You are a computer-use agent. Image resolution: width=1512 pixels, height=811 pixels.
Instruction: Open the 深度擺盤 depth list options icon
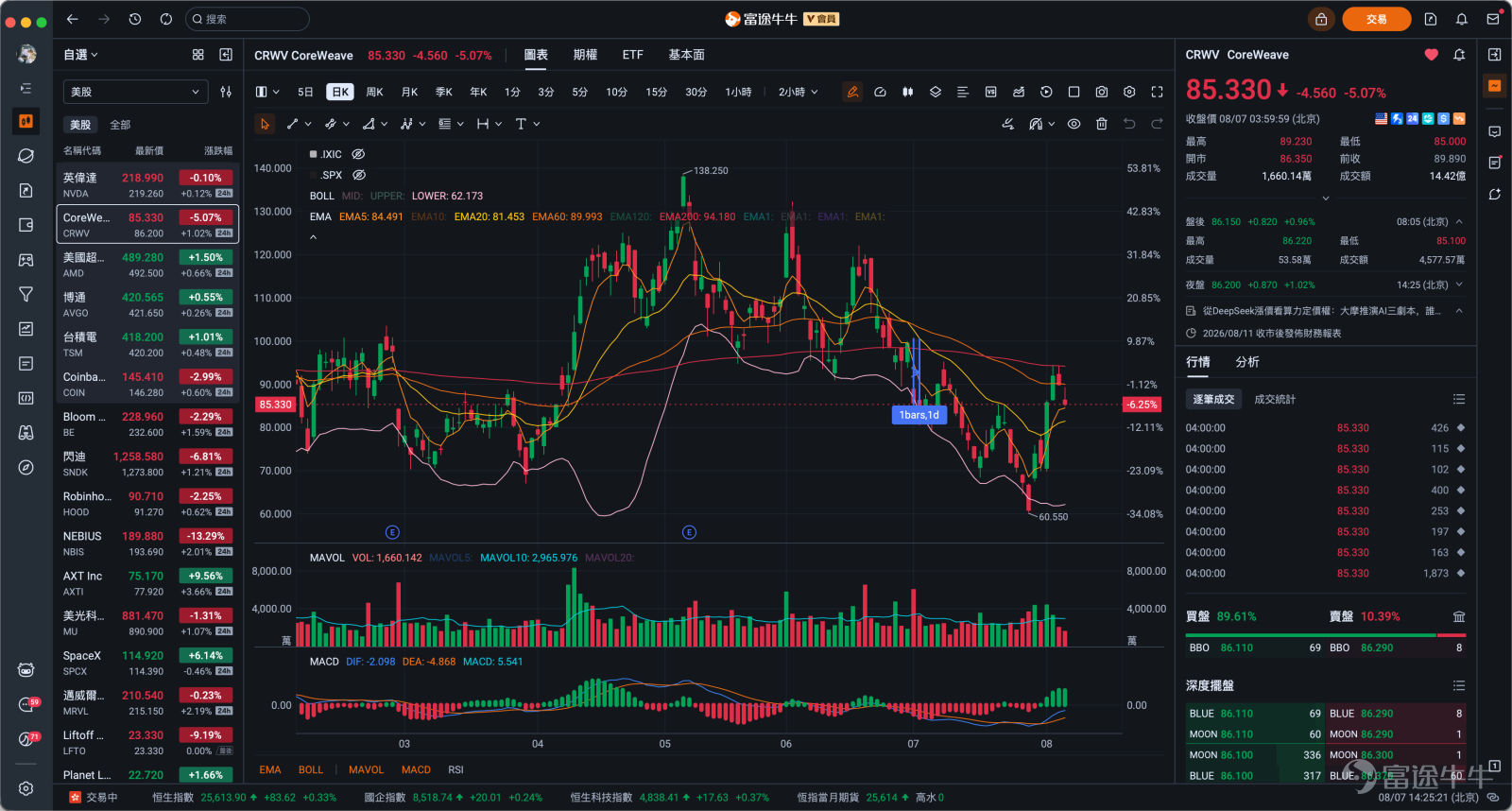[x=1459, y=685]
